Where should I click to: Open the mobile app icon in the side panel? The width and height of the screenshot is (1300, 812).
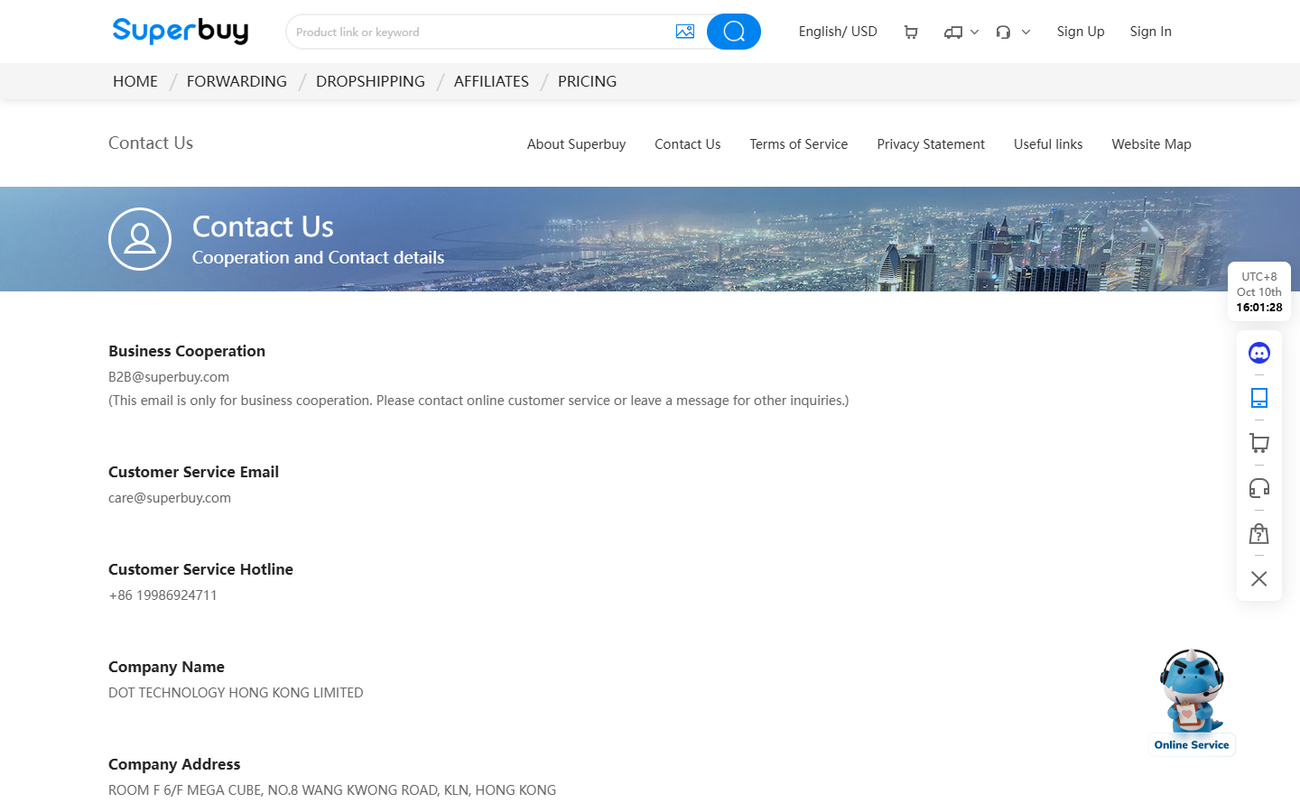pyautogui.click(x=1259, y=398)
